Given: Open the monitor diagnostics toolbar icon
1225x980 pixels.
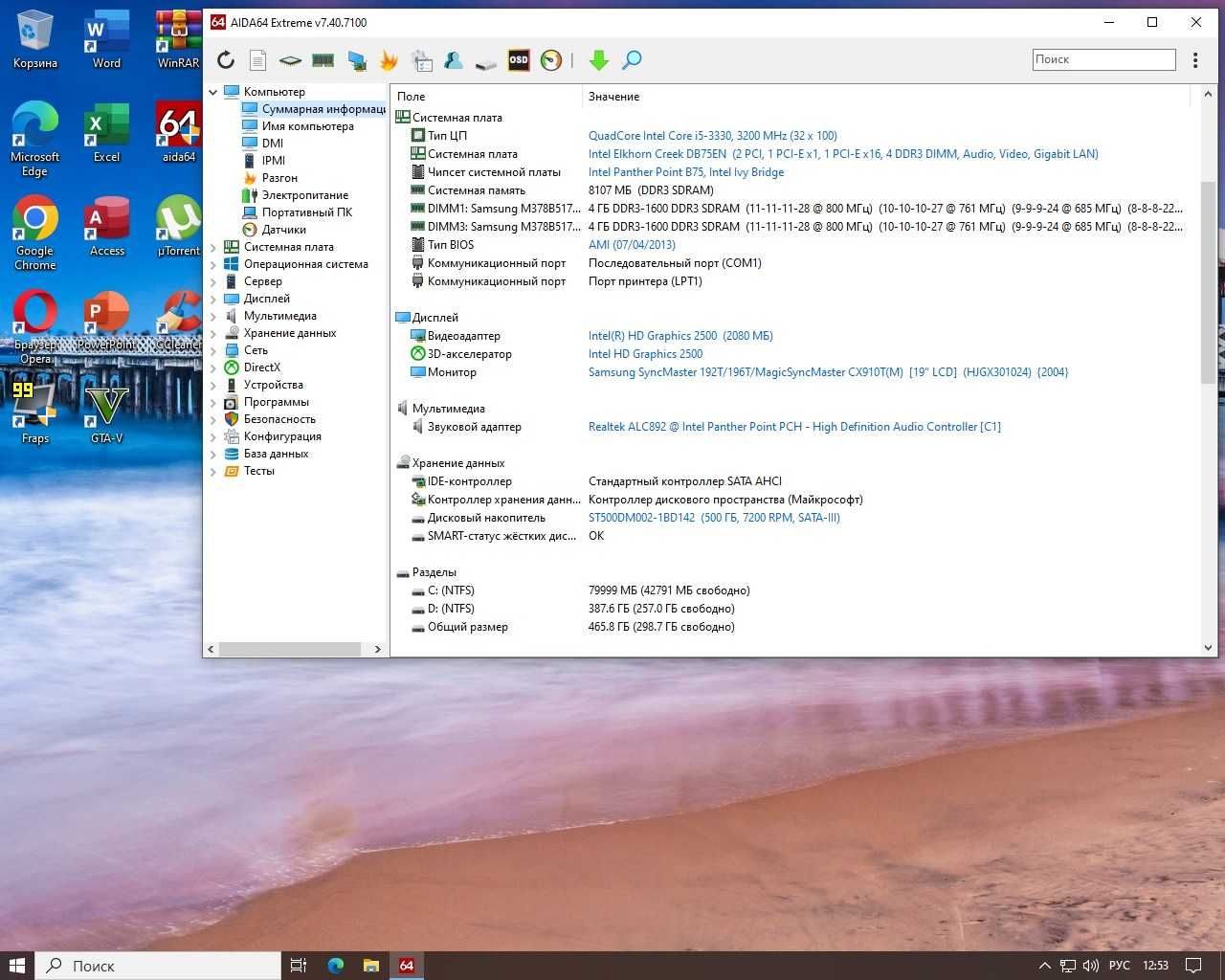Looking at the screenshot, I should coord(421,60).
